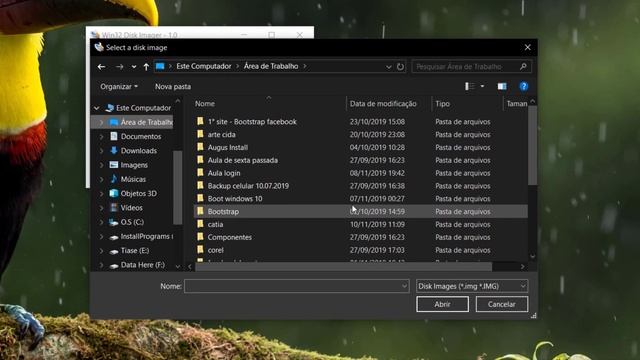Go back using the left arrow
640x360 pixels.
[x=102, y=67]
